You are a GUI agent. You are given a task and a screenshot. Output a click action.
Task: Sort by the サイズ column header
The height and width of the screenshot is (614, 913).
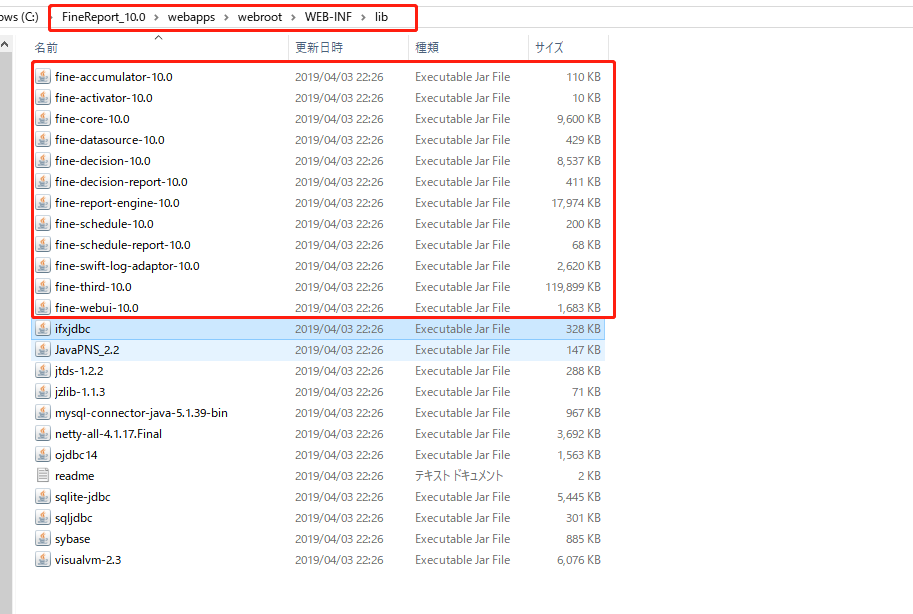click(x=568, y=47)
